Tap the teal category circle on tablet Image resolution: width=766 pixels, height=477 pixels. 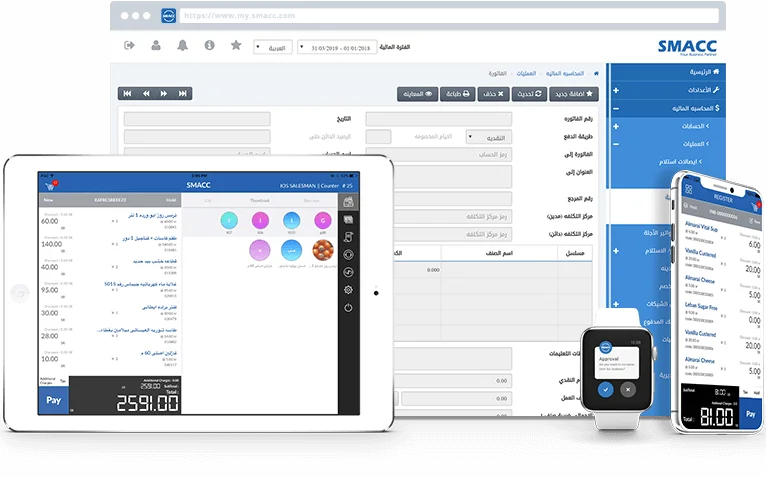click(229, 220)
